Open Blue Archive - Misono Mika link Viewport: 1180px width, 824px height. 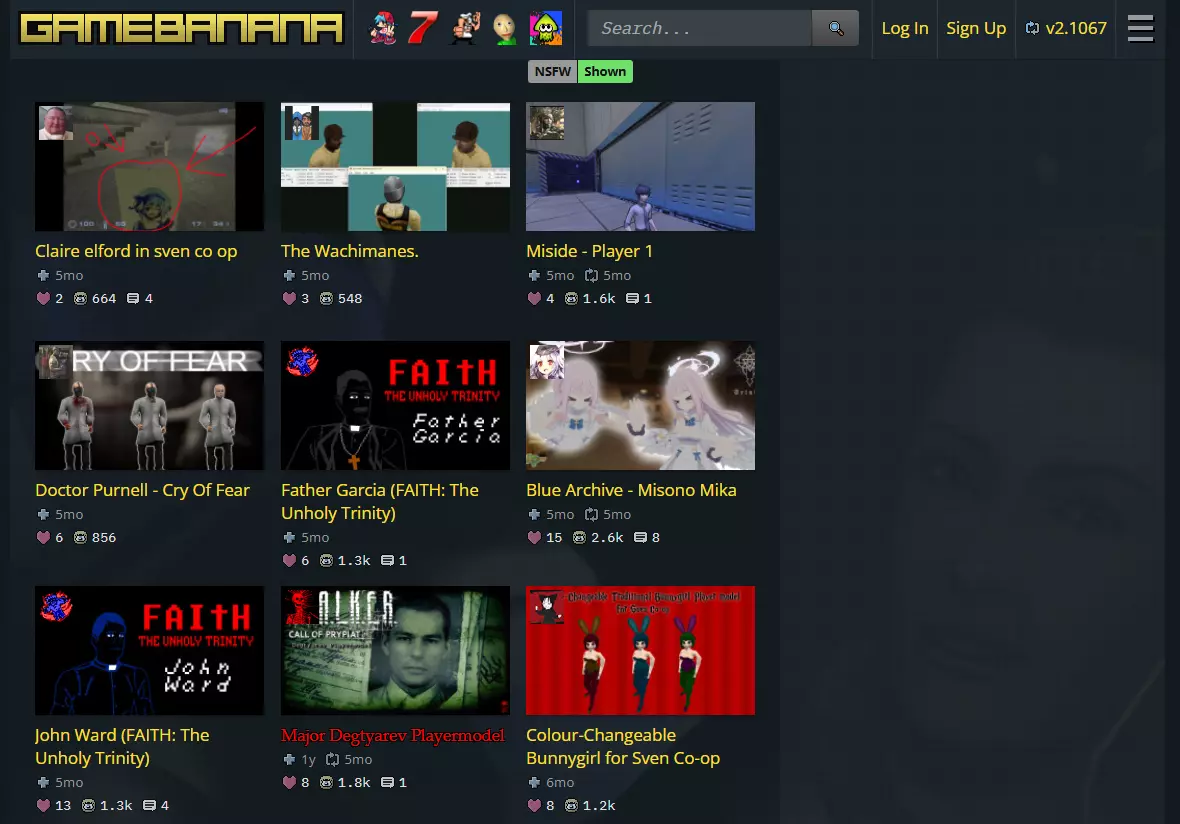(x=631, y=490)
